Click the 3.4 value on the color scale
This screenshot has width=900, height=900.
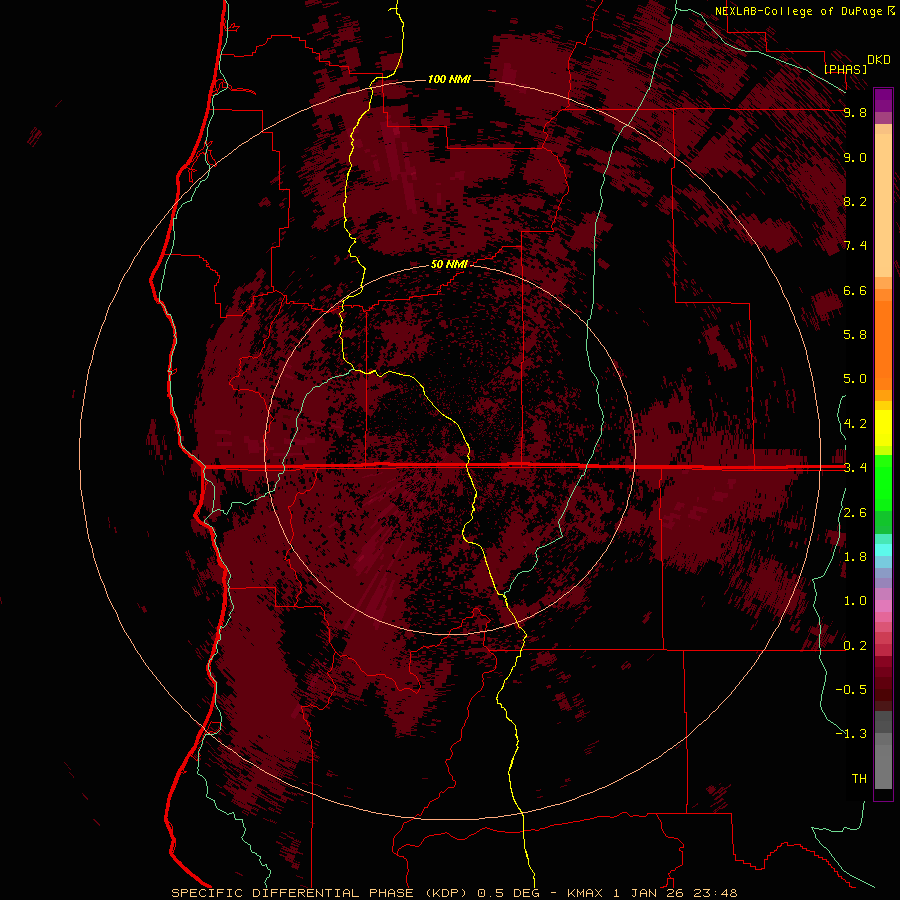(x=855, y=468)
